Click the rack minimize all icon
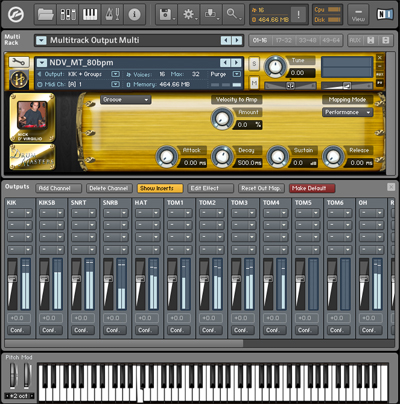The width and height of the screenshot is (400, 404). 386,40
